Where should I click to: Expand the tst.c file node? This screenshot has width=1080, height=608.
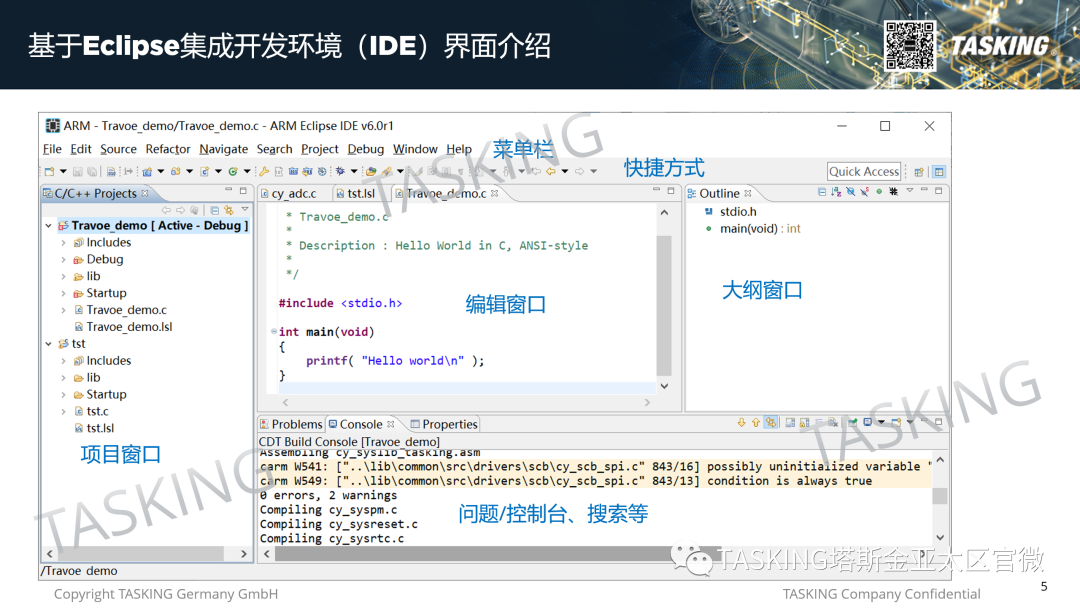pyautogui.click(x=63, y=412)
